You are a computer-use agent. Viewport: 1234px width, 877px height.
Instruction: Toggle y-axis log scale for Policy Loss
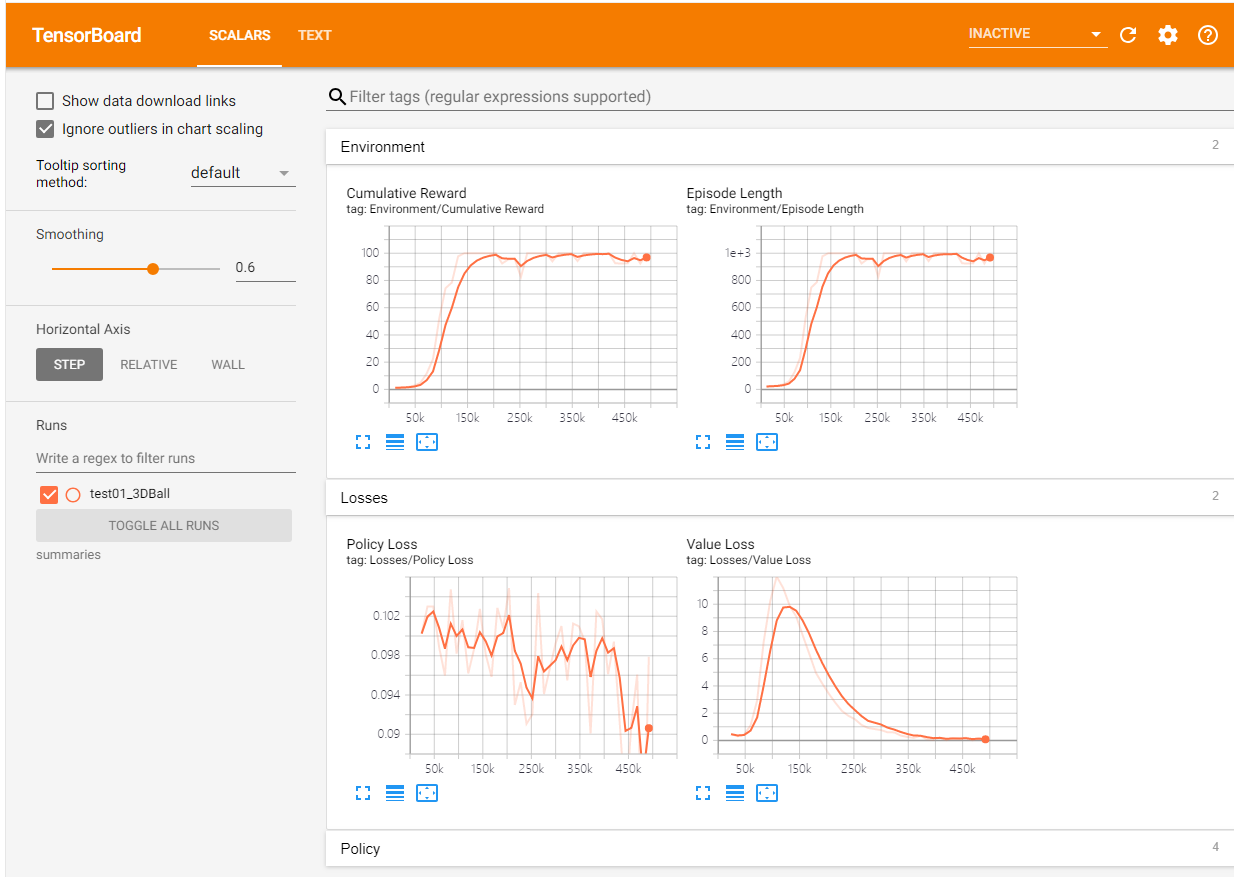point(395,793)
